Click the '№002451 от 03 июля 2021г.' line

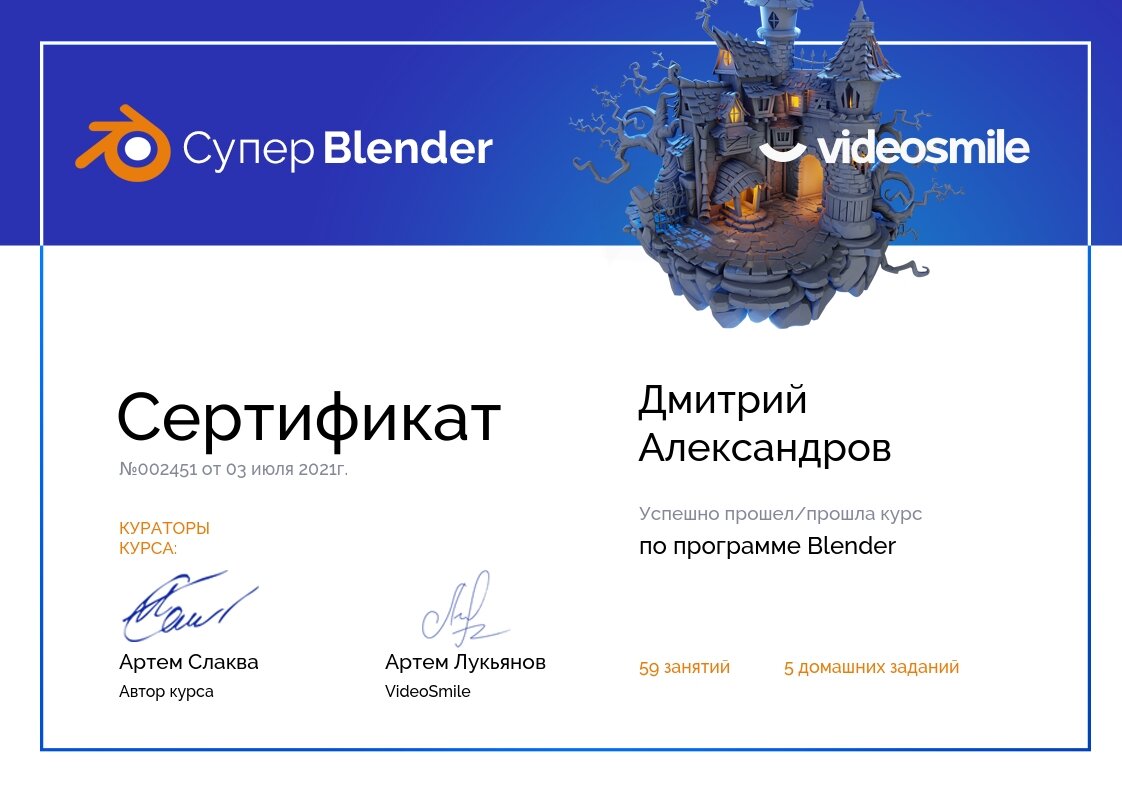pyautogui.click(x=233, y=470)
